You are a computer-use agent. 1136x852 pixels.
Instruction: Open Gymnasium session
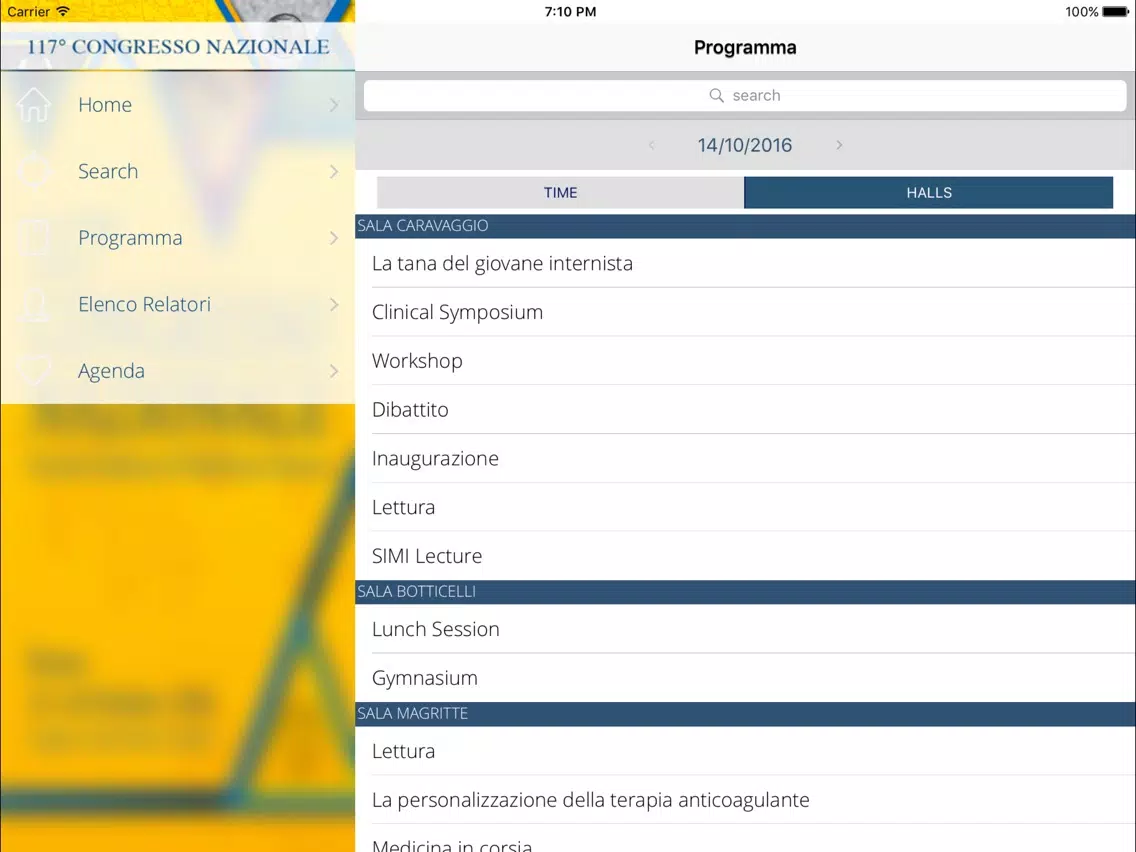[x=746, y=678]
